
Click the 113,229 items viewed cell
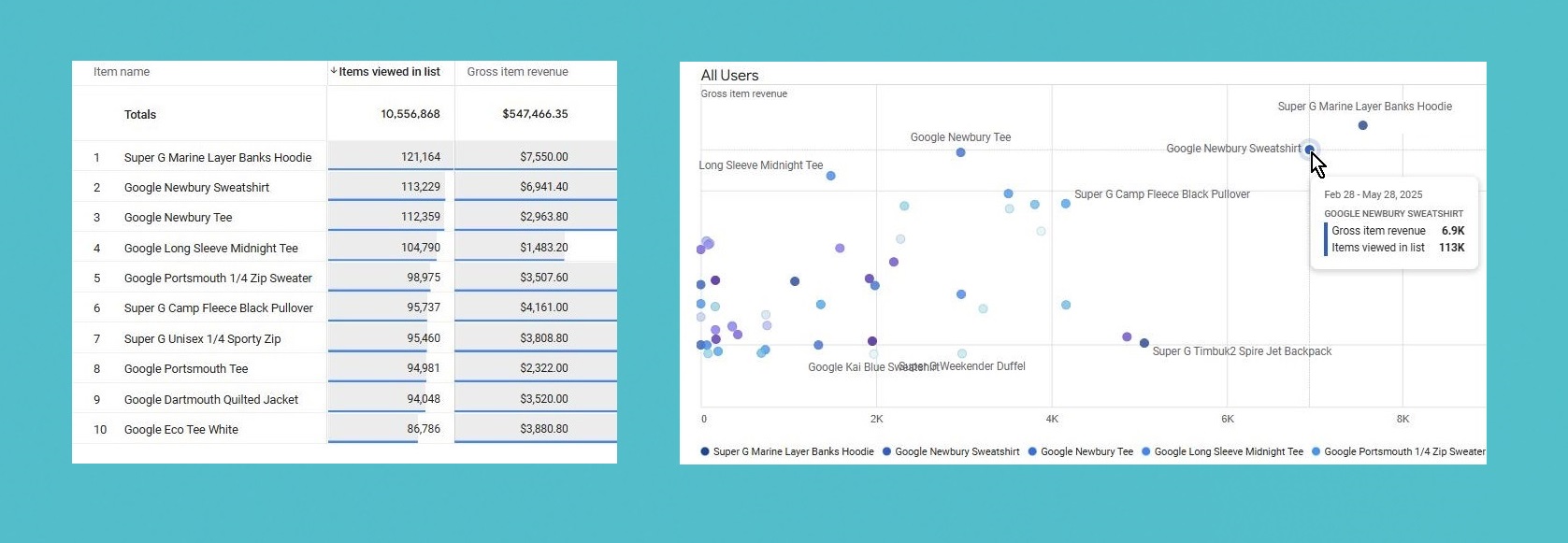pos(421,187)
